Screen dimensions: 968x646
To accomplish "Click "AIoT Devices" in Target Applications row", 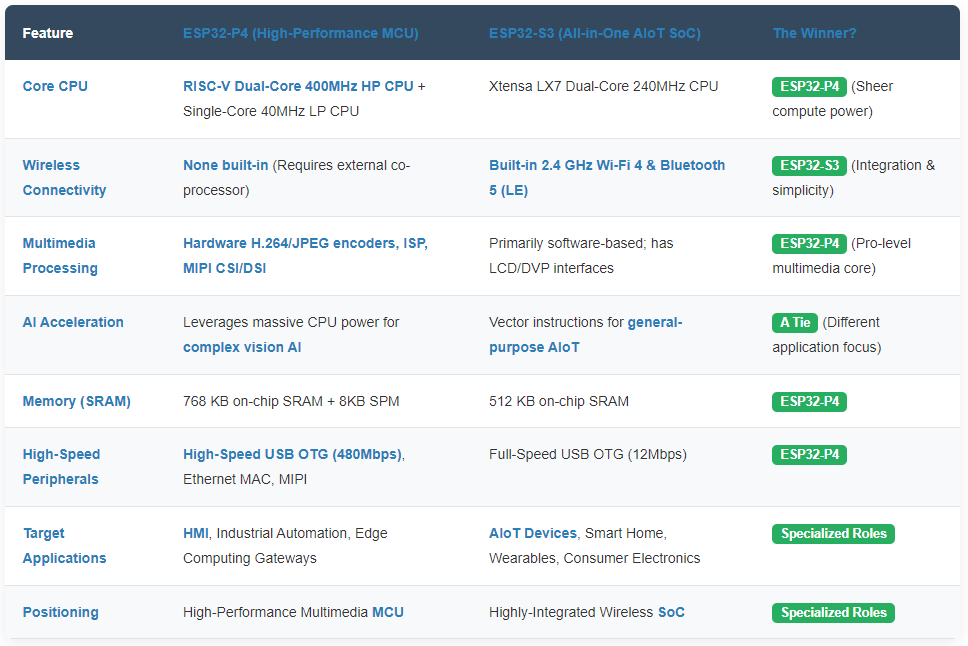I will [532, 533].
